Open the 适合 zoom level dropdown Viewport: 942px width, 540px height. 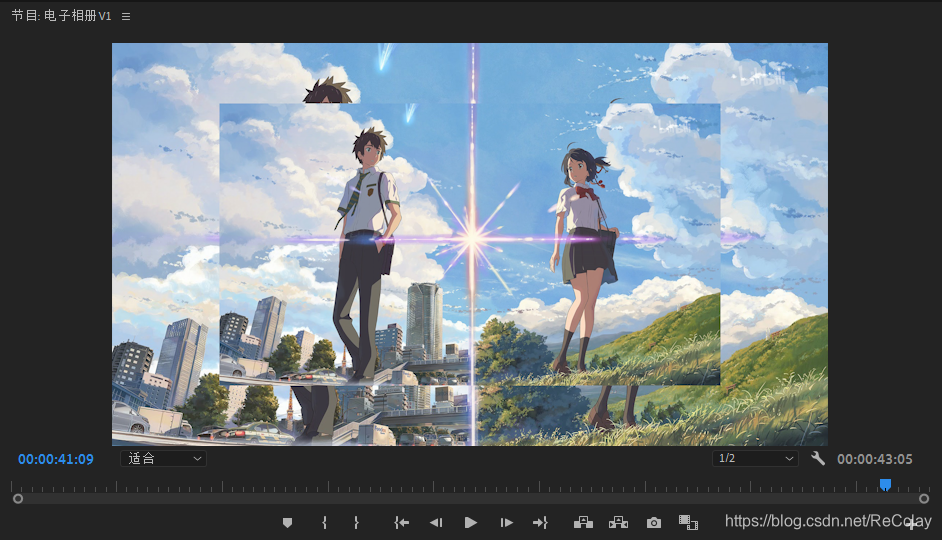point(163,458)
